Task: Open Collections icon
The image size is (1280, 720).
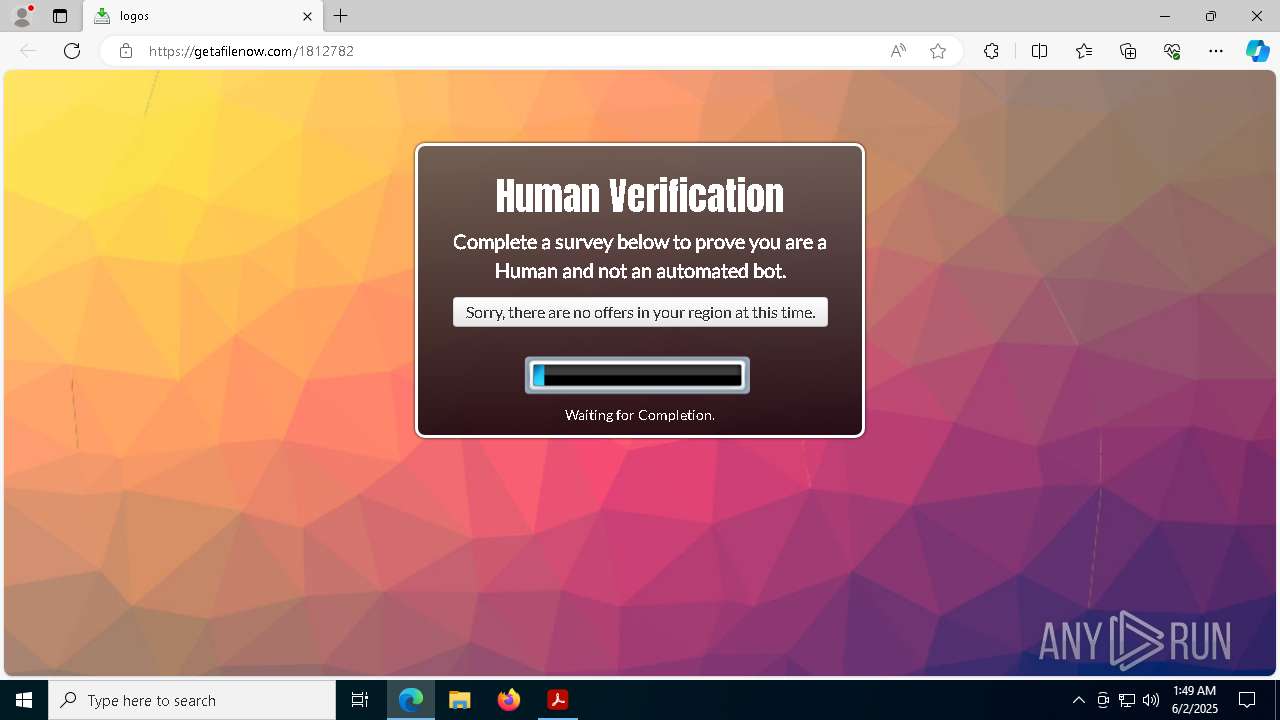Action: point(1128,51)
